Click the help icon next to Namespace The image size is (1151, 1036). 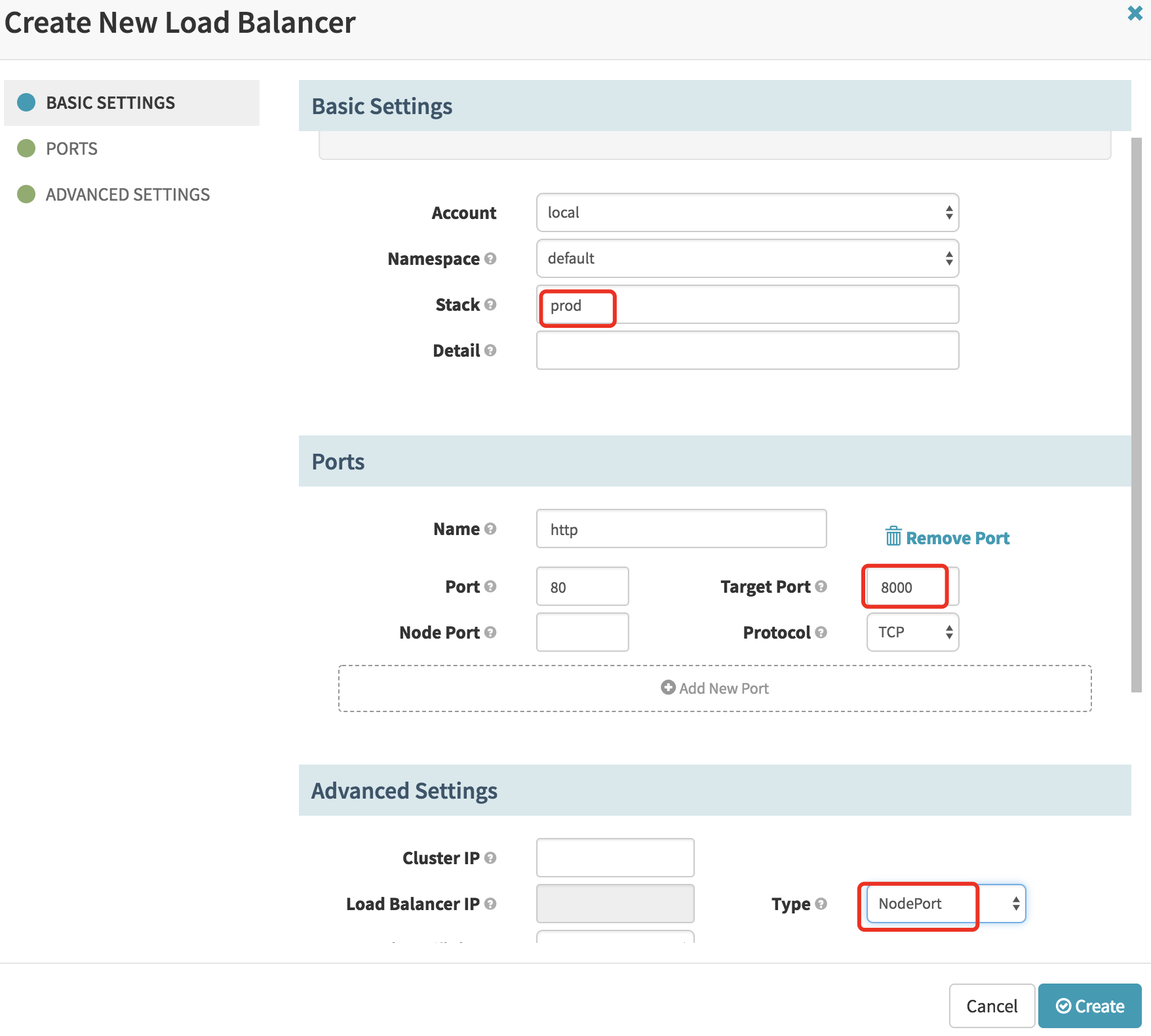(490, 259)
